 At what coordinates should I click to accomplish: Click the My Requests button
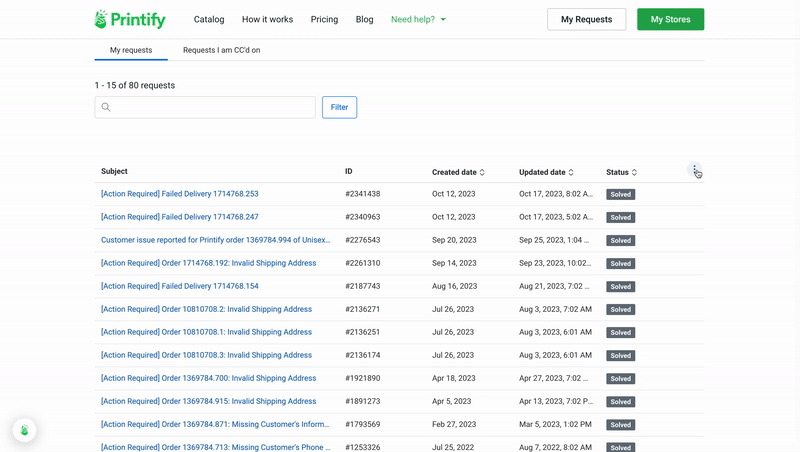tap(587, 19)
